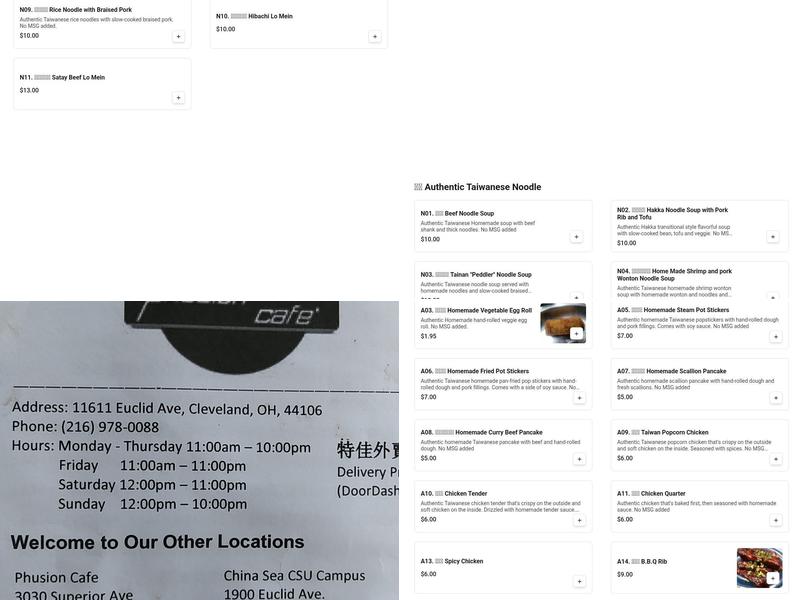This screenshot has width=800, height=600.
Task: Add Homemade Scallion Pancake
Action: (x=772, y=396)
